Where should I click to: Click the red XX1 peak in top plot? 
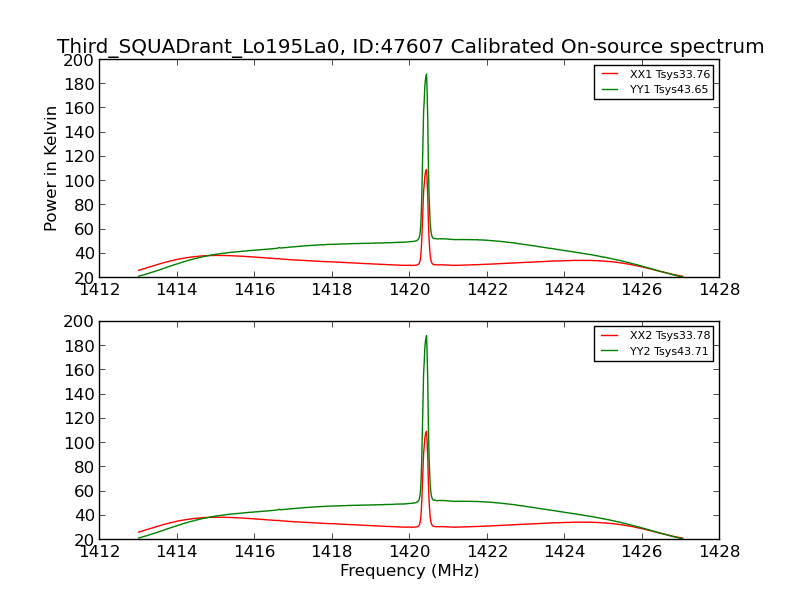tap(426, 170)
